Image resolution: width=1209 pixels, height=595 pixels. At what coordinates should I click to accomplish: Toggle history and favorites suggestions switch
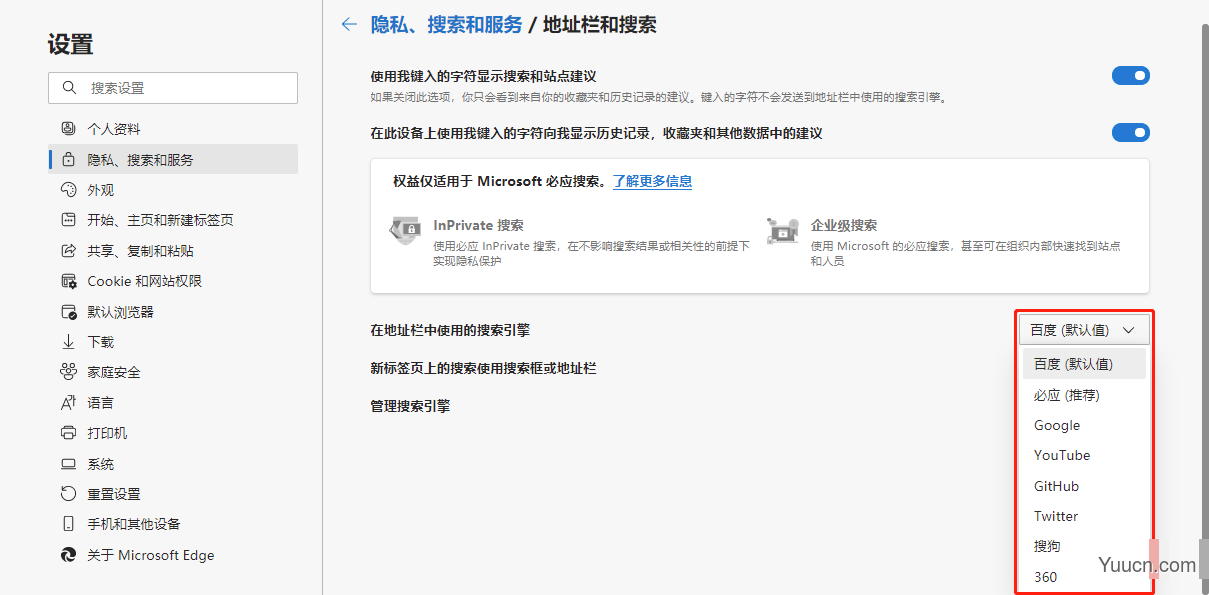point(1131,133)
